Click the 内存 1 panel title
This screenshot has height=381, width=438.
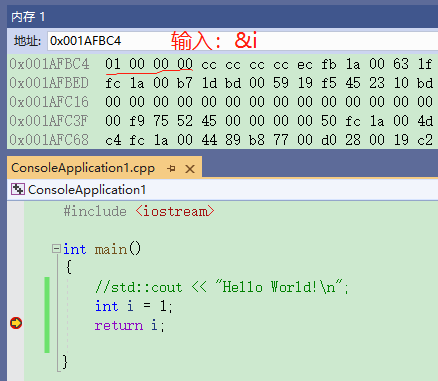[28, 17]
